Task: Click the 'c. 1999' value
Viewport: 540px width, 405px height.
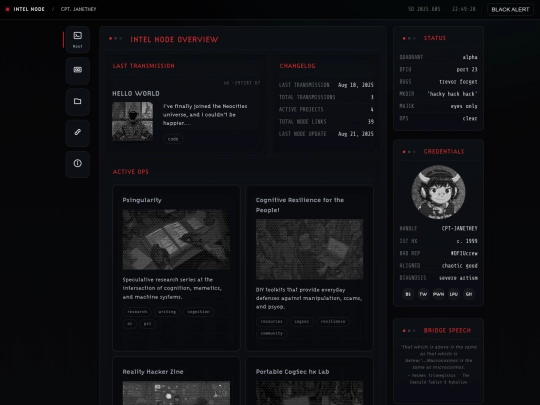Action: [467, 241]
